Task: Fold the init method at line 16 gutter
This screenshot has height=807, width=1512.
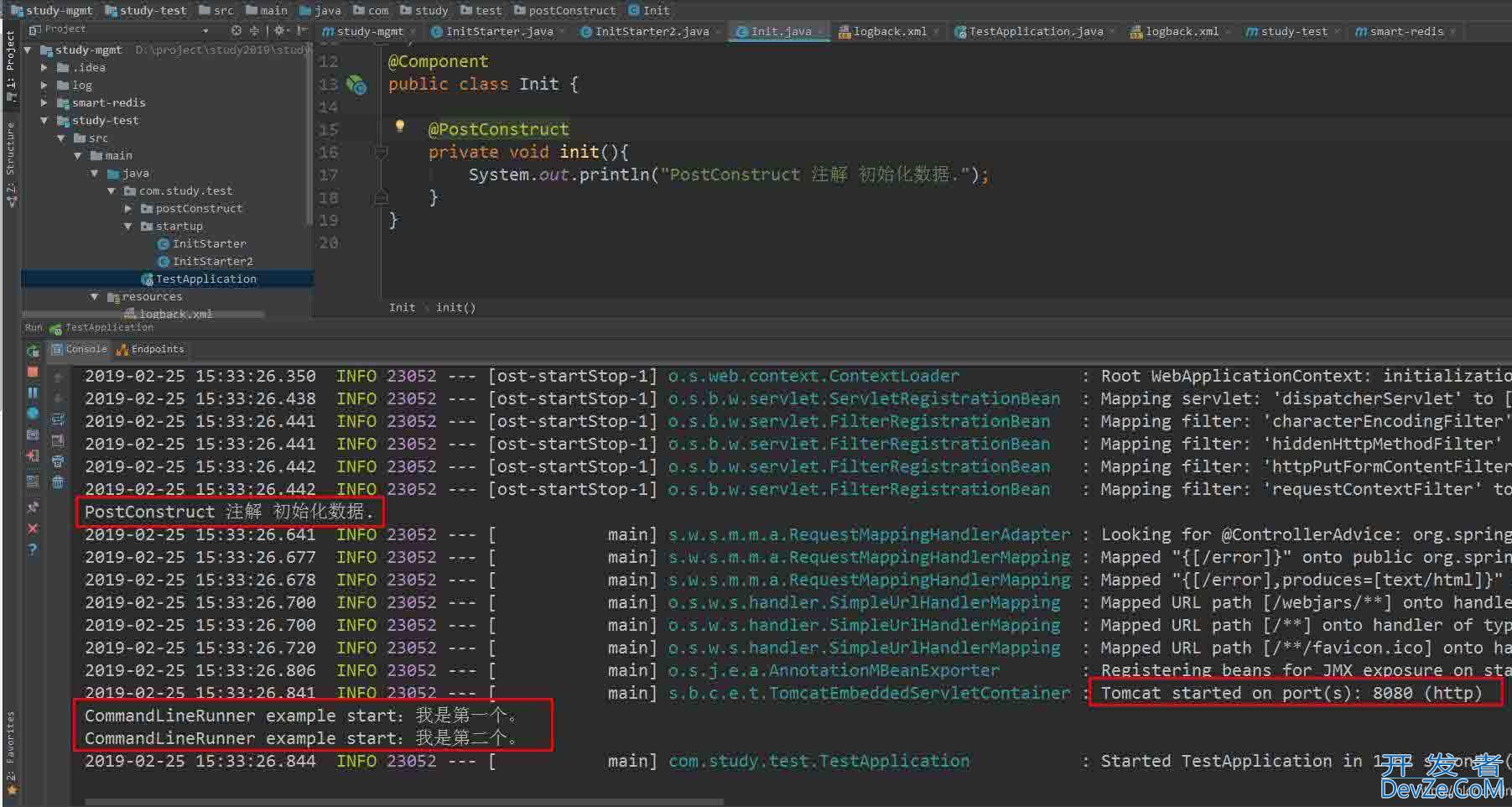Action: (380, 153)
